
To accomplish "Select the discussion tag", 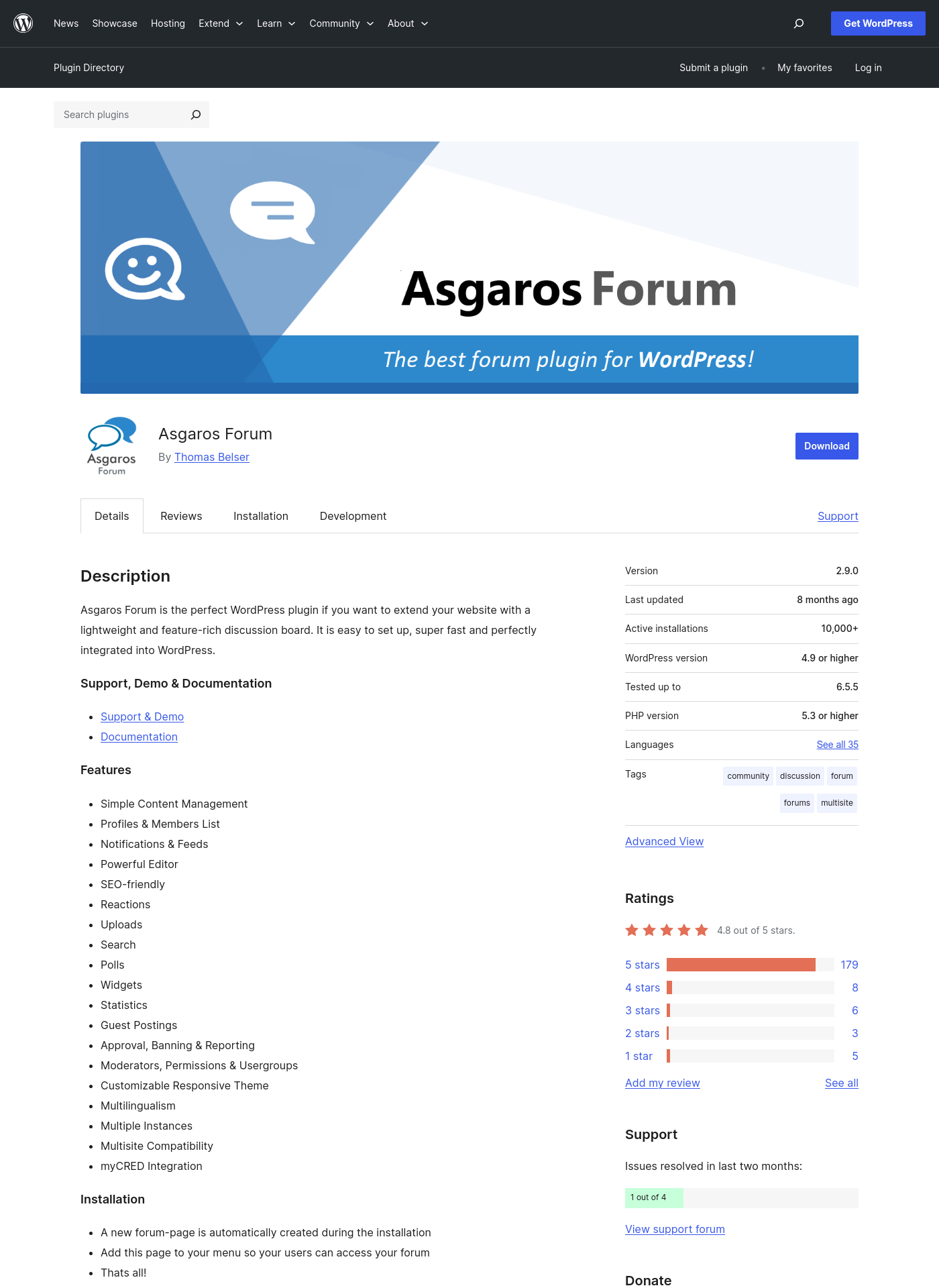I will 799,776.
